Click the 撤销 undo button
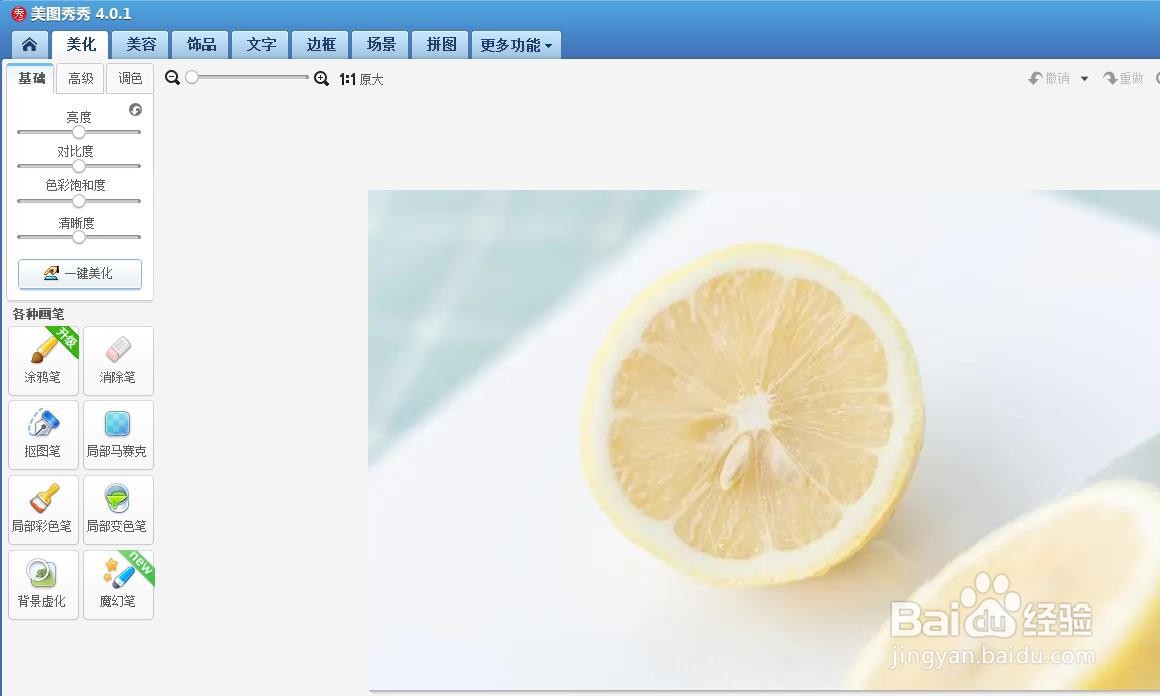Screen dimensions: 1160x696 coord(1049,78)
